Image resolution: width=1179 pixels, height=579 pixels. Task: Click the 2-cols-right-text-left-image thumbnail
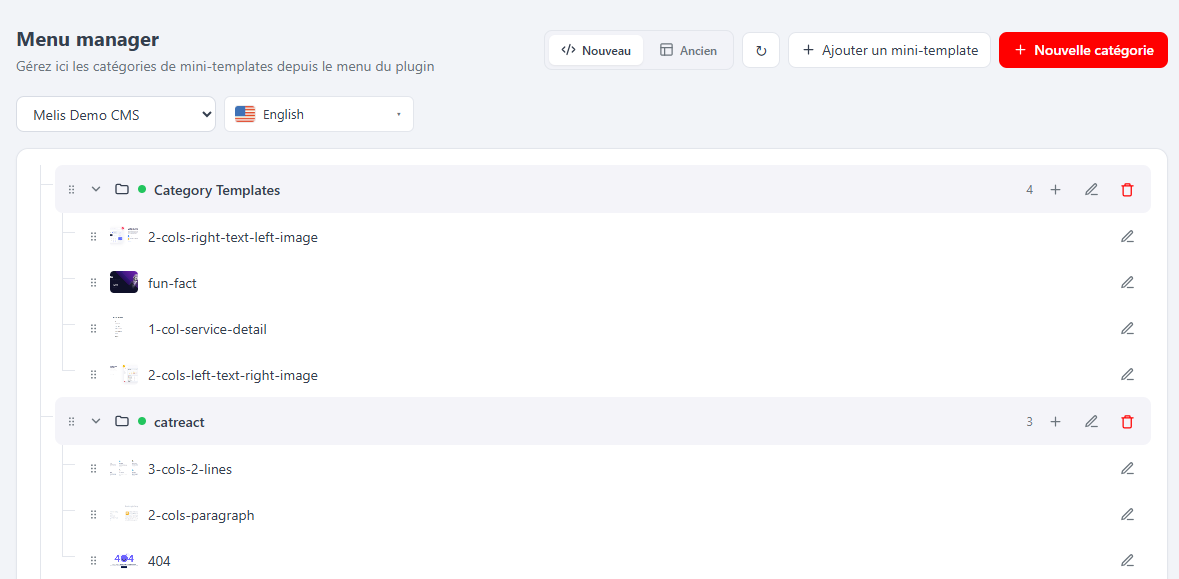pyautogui.click(x=123, y=235)
